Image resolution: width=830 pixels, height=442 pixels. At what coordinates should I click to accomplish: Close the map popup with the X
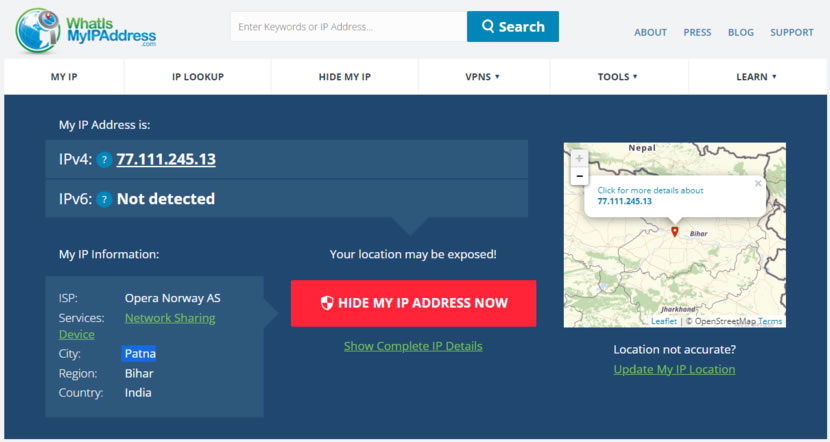pos(758,183)
